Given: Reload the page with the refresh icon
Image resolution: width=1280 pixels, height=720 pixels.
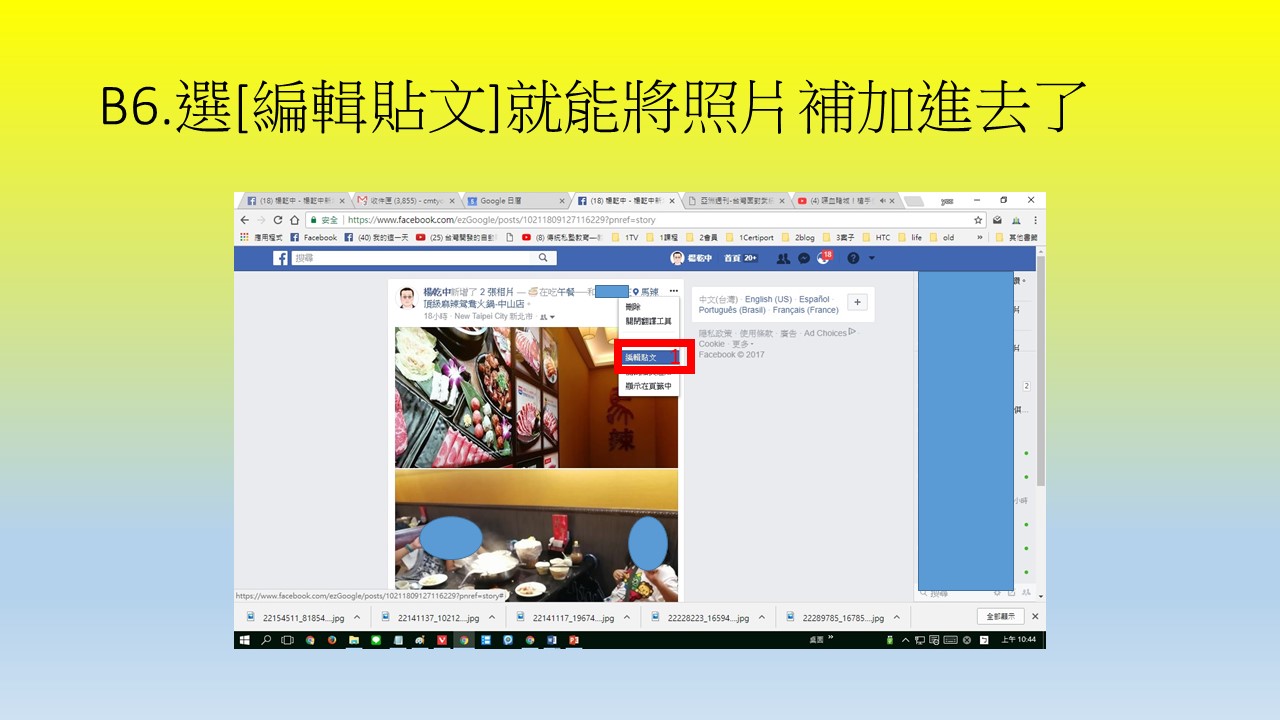Looking at the screenshot, I should coord(278,220).
